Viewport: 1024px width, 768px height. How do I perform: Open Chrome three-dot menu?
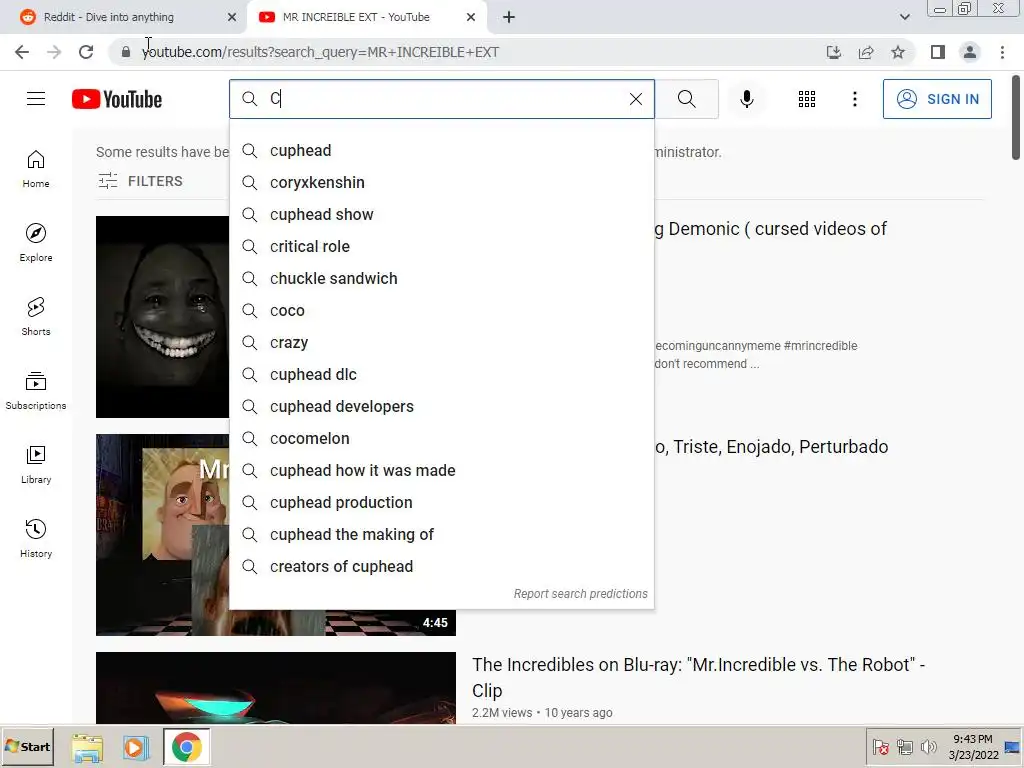[x=1002, y=52]
